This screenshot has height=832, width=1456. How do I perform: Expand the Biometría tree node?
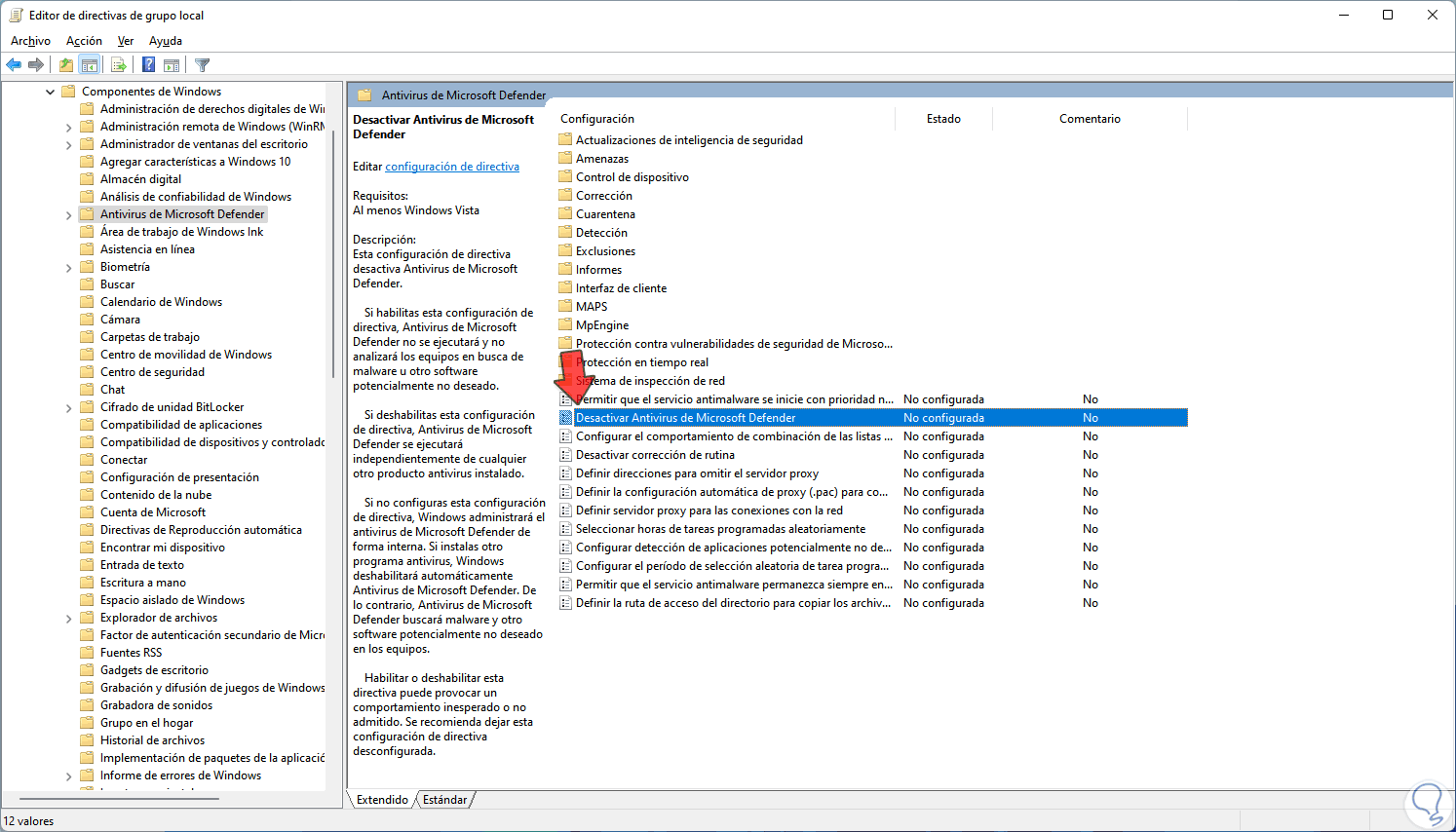pos(68,268)
